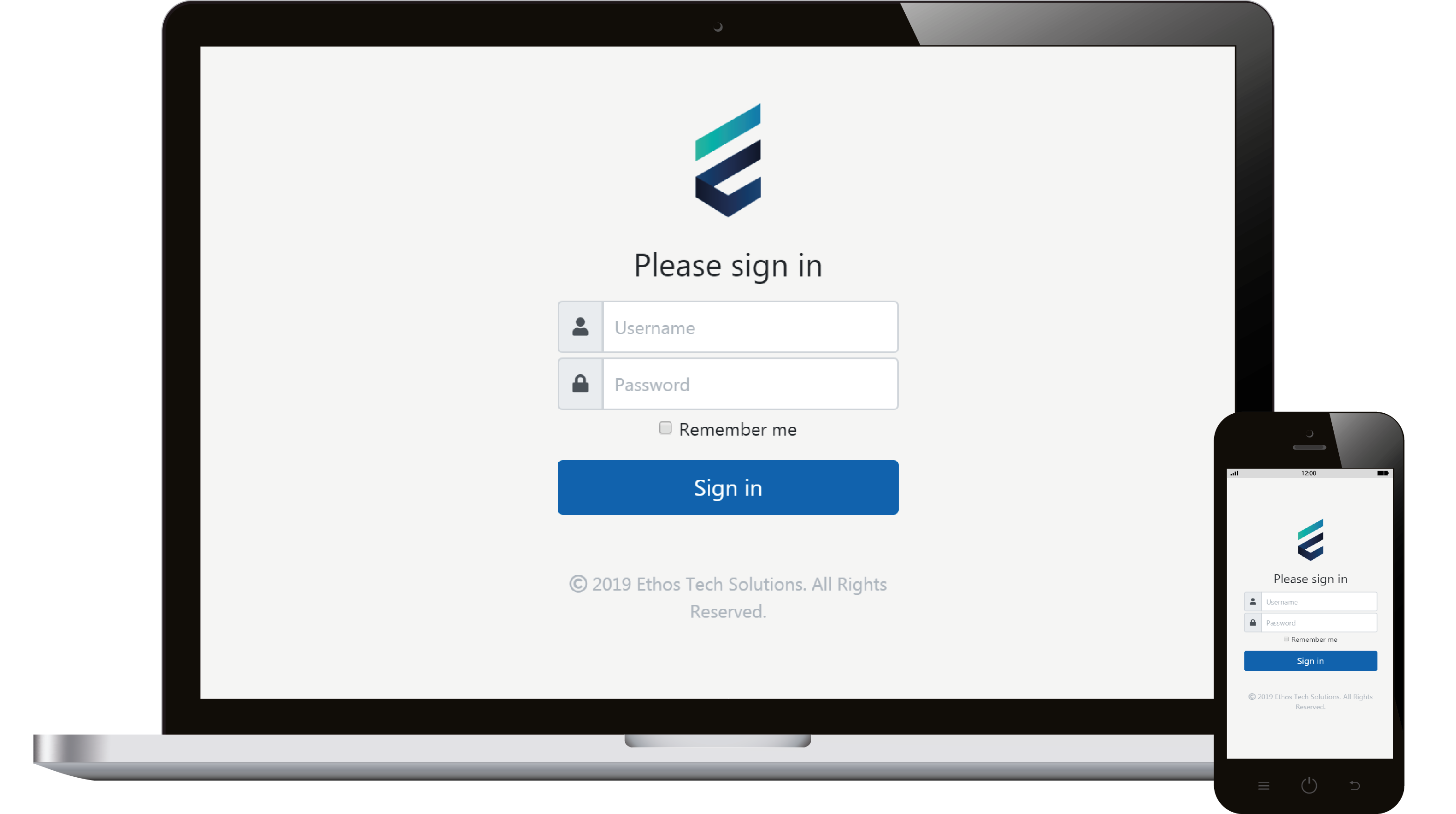Image resolution: width=1456 pixels, height=814 pixels.
Task: Click the Sign in button
Action: click(x=728, y=487)
